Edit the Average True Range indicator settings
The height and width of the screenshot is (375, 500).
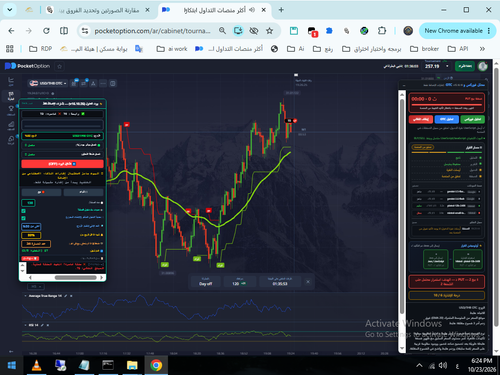[x=66, y=296]
